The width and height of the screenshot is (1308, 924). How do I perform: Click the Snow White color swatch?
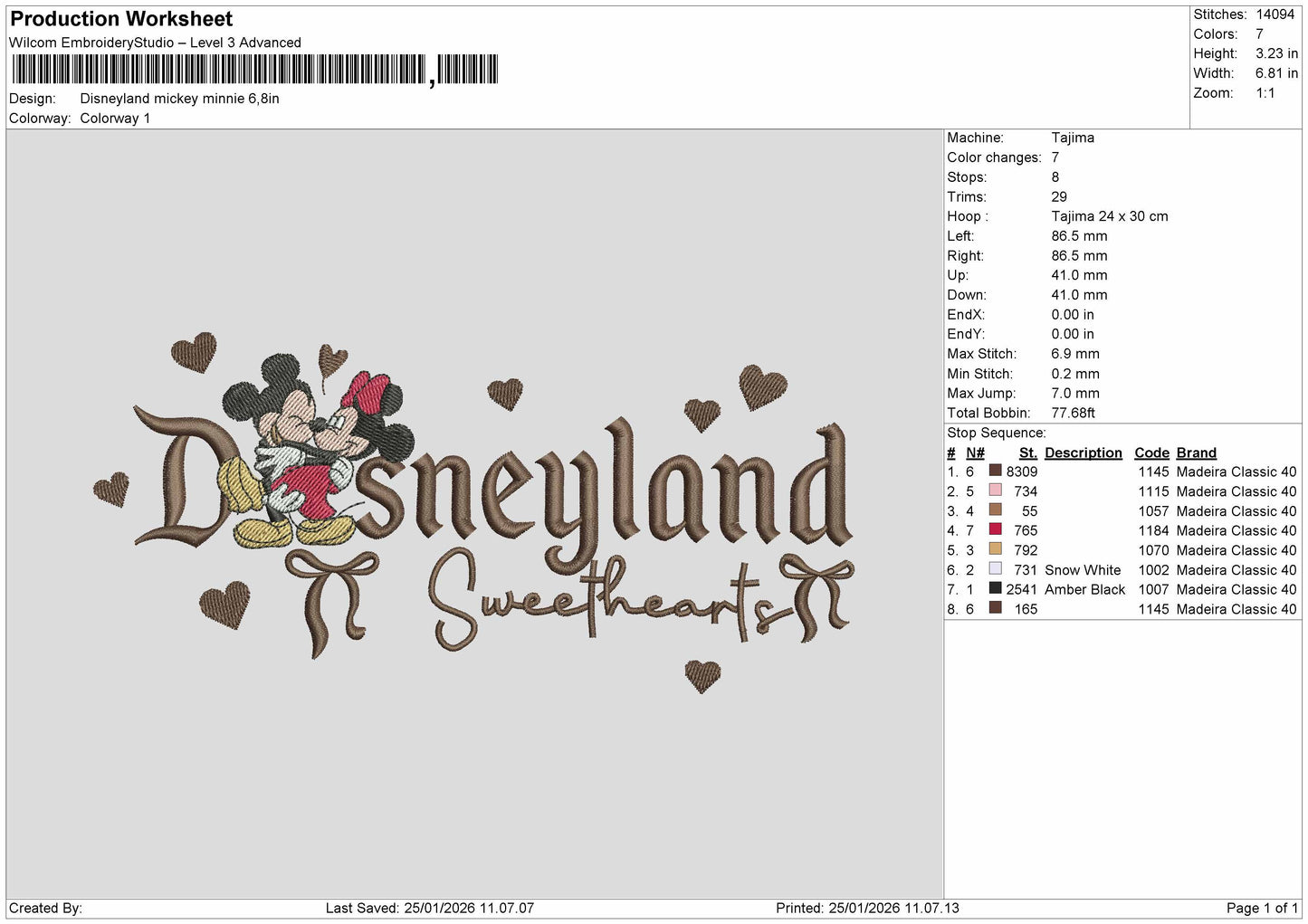point(996,569)
